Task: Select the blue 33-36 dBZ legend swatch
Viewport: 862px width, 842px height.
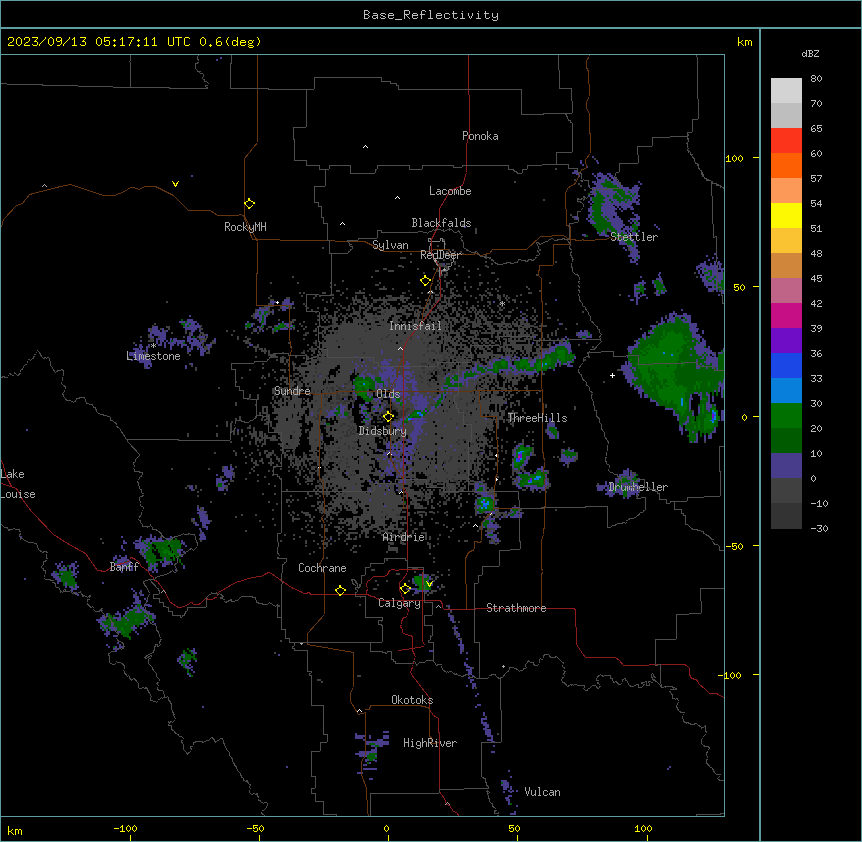Action: point(786,365)
